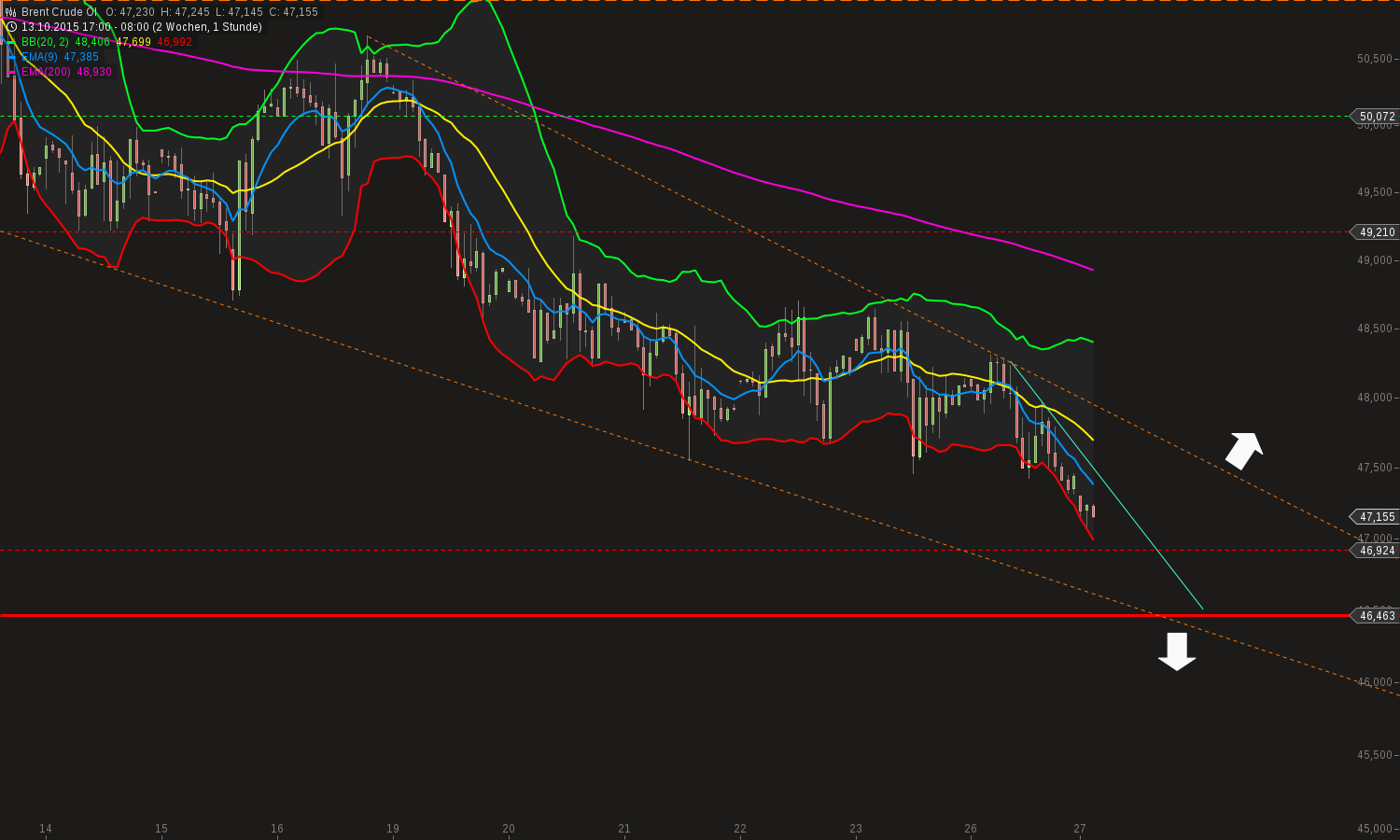Viewport: 1400px width, 840px height.
Task: Click the 50,500 axis price label
Action: point(1375,58)
